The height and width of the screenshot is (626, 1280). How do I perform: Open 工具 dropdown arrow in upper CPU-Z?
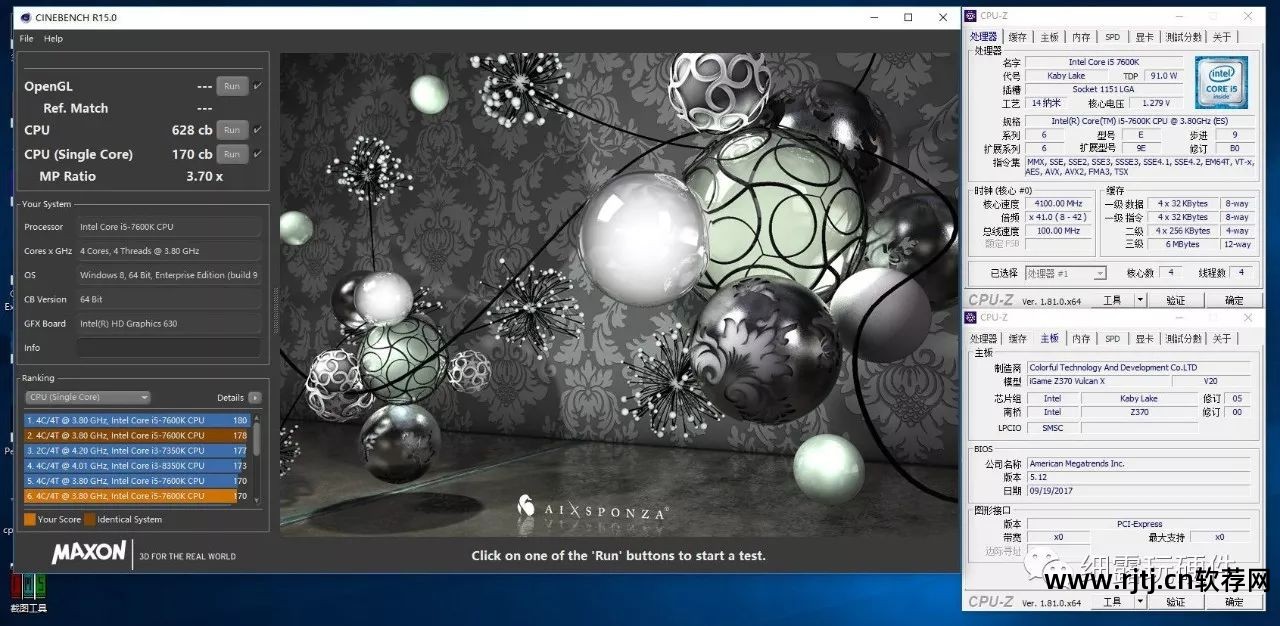1139,300
